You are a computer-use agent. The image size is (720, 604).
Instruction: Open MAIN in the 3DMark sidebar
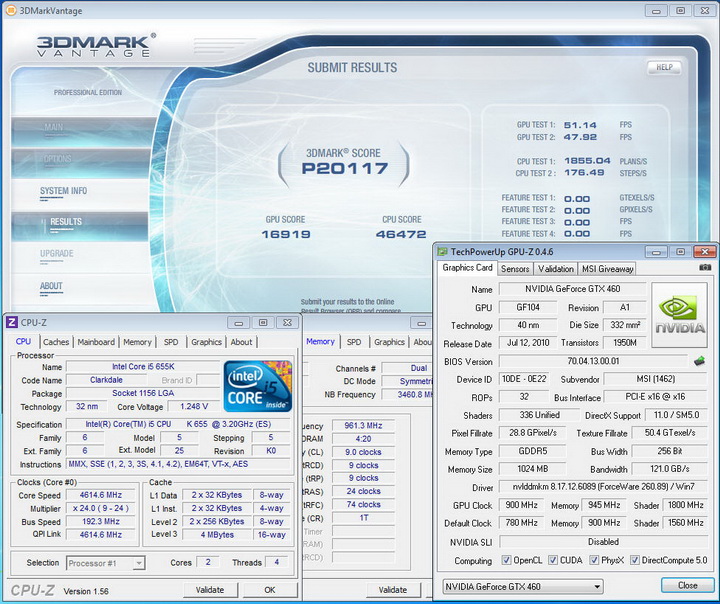tap(84, 130)
